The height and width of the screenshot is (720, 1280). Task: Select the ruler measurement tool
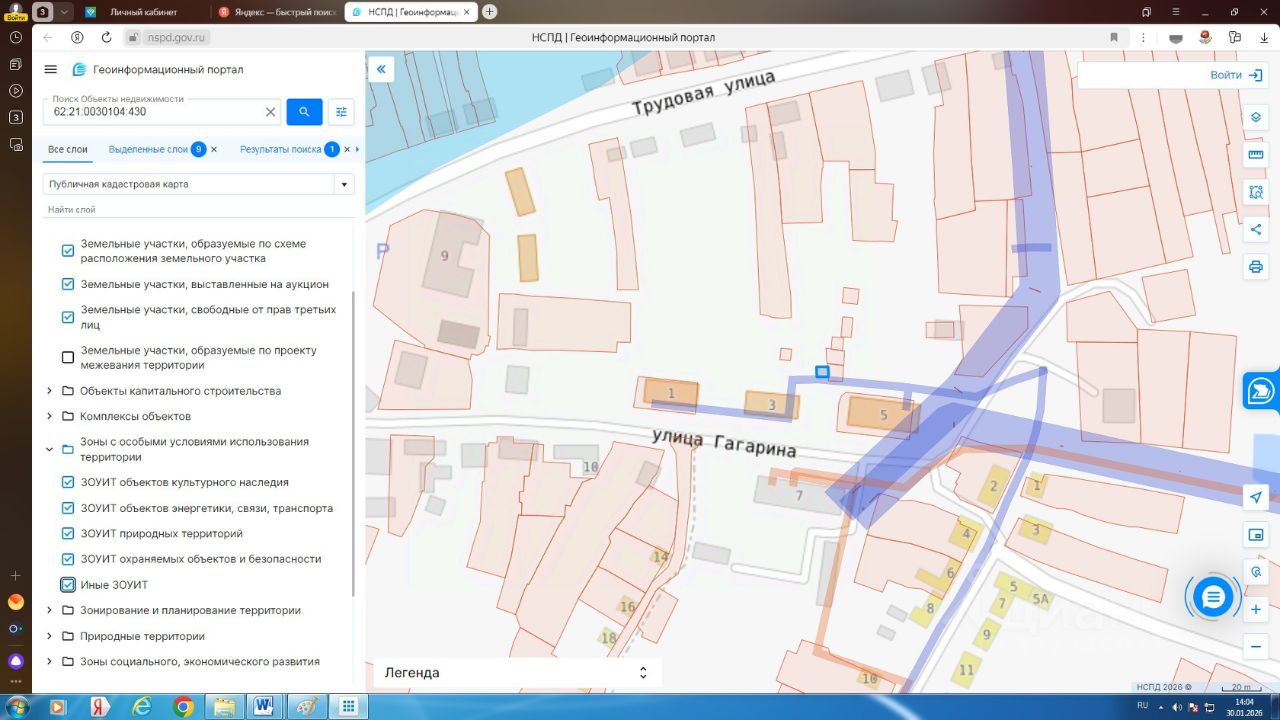point(1256,155)
